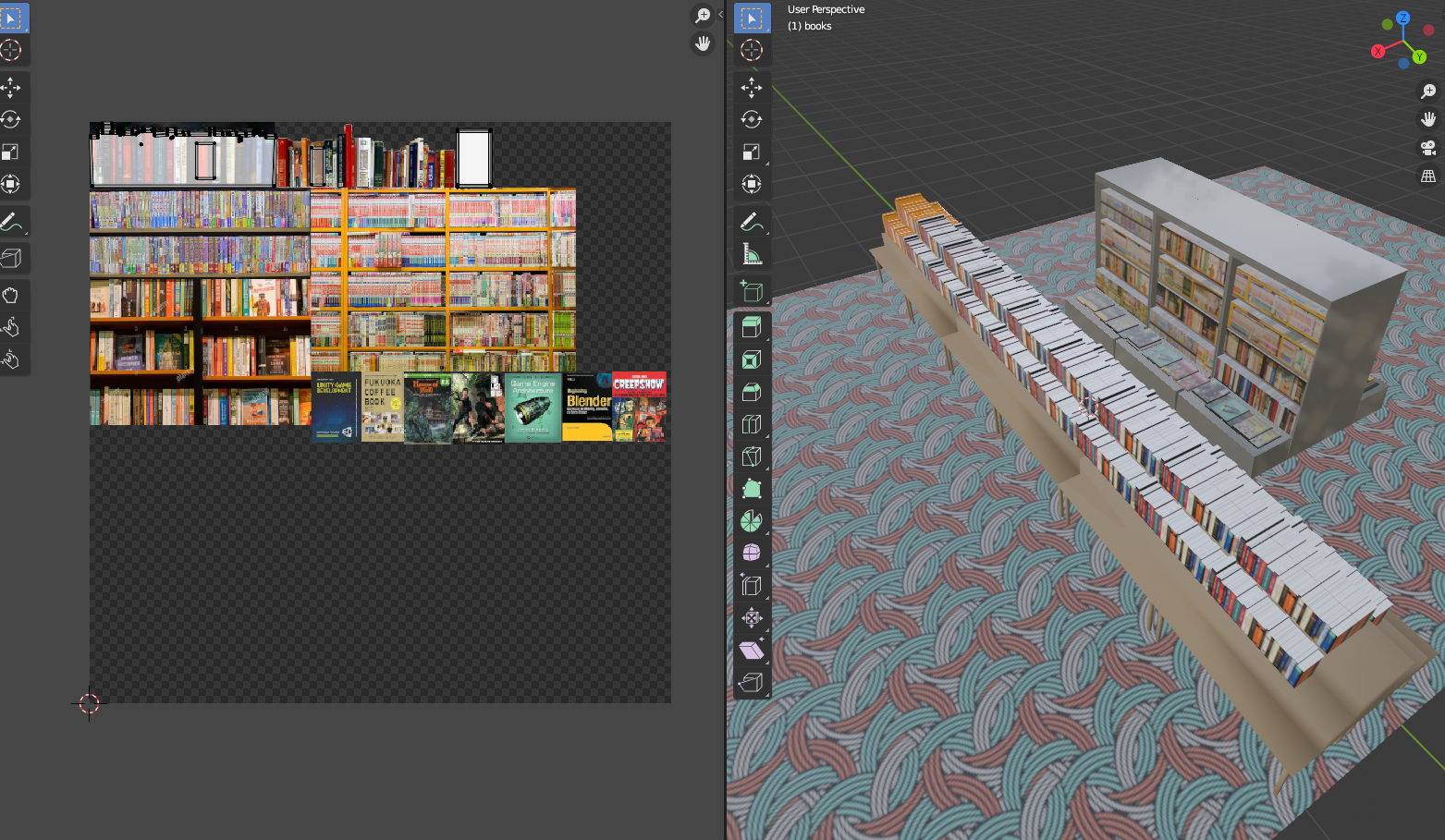The image size is (1445, 840).
Task: Select the Spin tool
Action: [x=752, y=520]
